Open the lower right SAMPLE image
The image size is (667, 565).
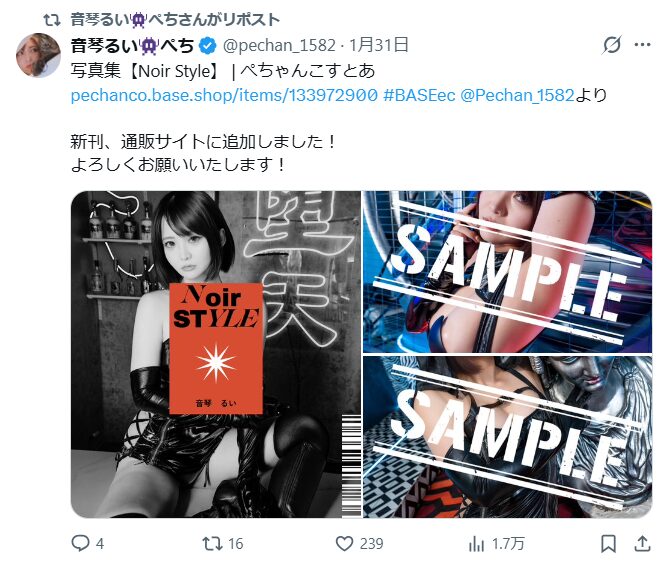(x=507, y=437)
